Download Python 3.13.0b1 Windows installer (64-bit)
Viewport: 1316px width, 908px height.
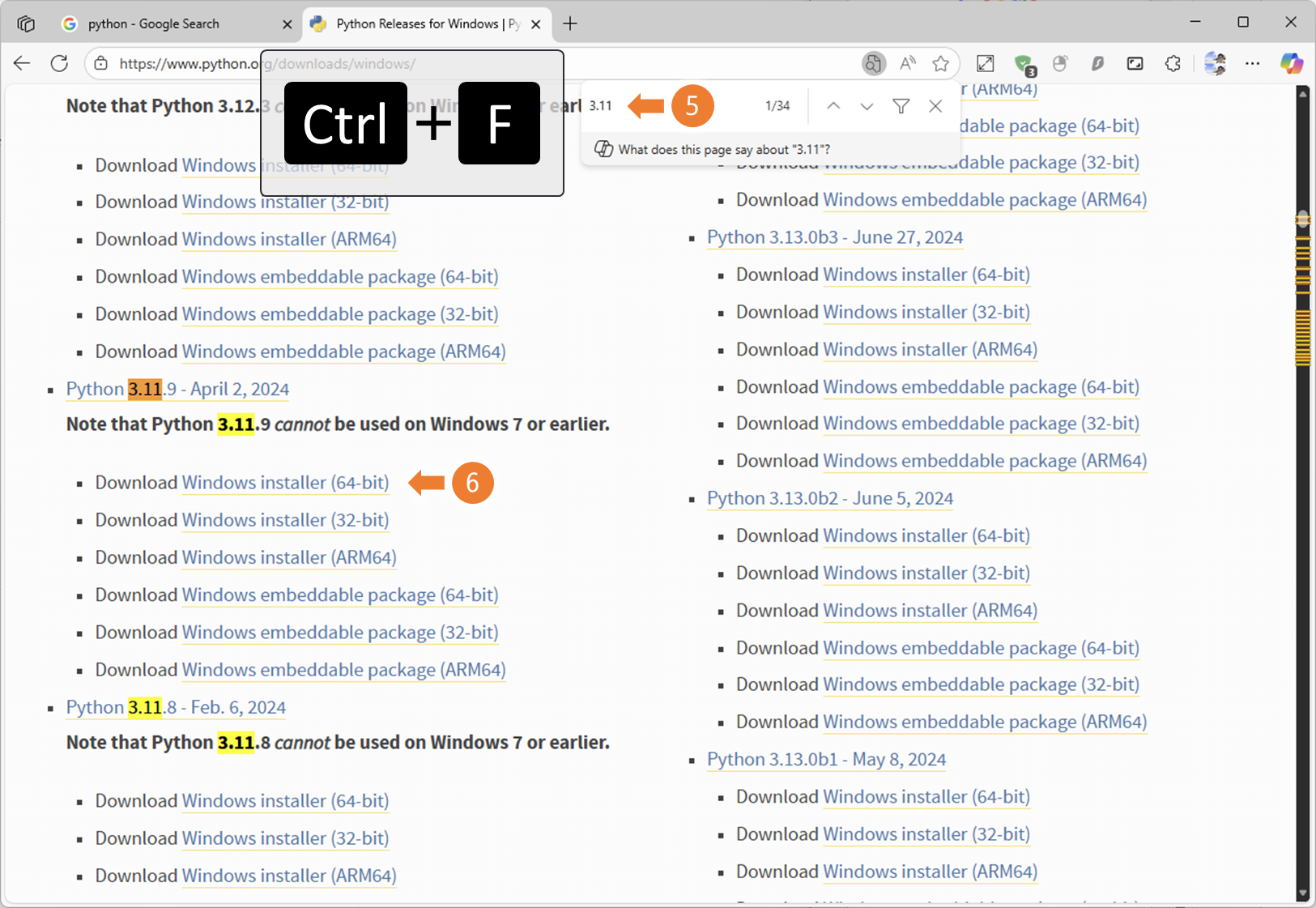pyautogui.click(x=926, y=797)
